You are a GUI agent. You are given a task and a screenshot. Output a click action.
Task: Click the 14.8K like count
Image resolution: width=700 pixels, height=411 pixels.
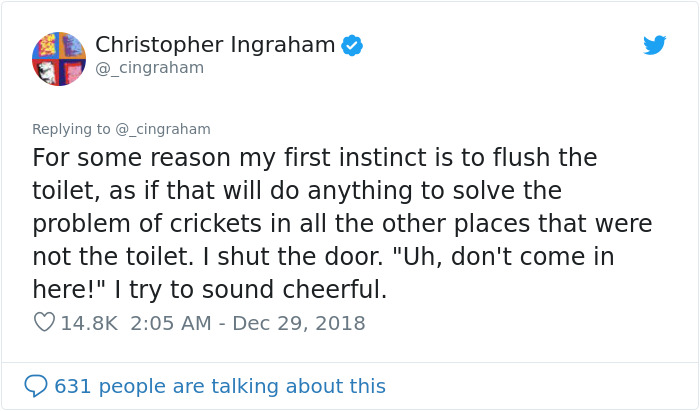click(x=89, y=323)
